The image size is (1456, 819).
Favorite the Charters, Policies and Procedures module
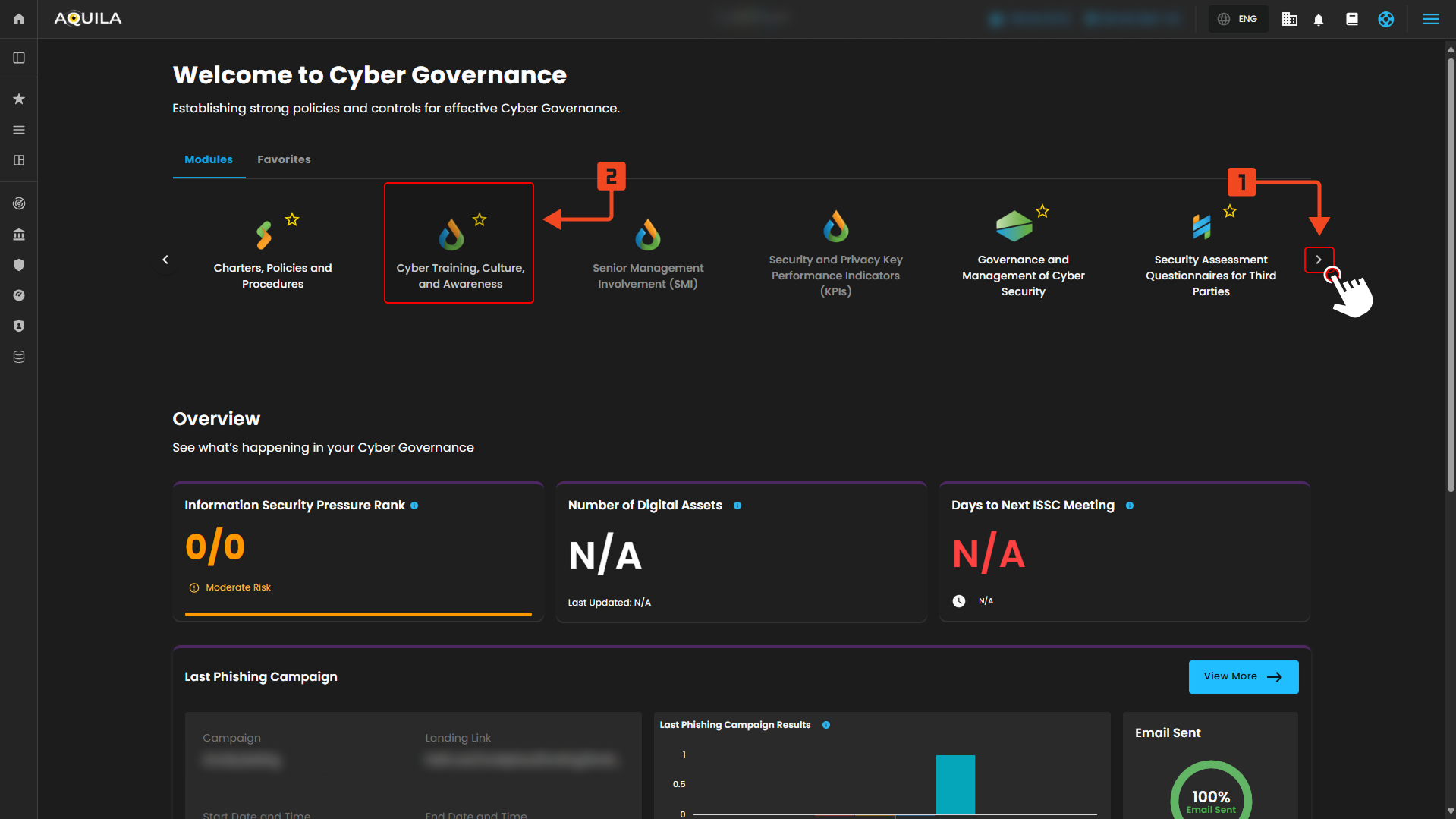[x=292, y=220]
